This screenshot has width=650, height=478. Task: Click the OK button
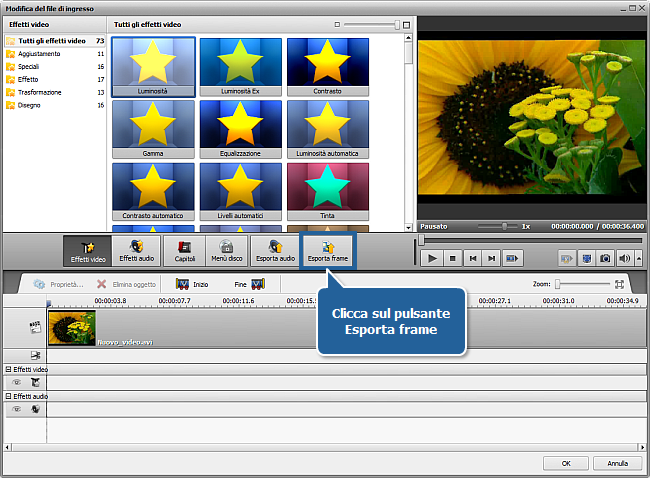point(566,463)
